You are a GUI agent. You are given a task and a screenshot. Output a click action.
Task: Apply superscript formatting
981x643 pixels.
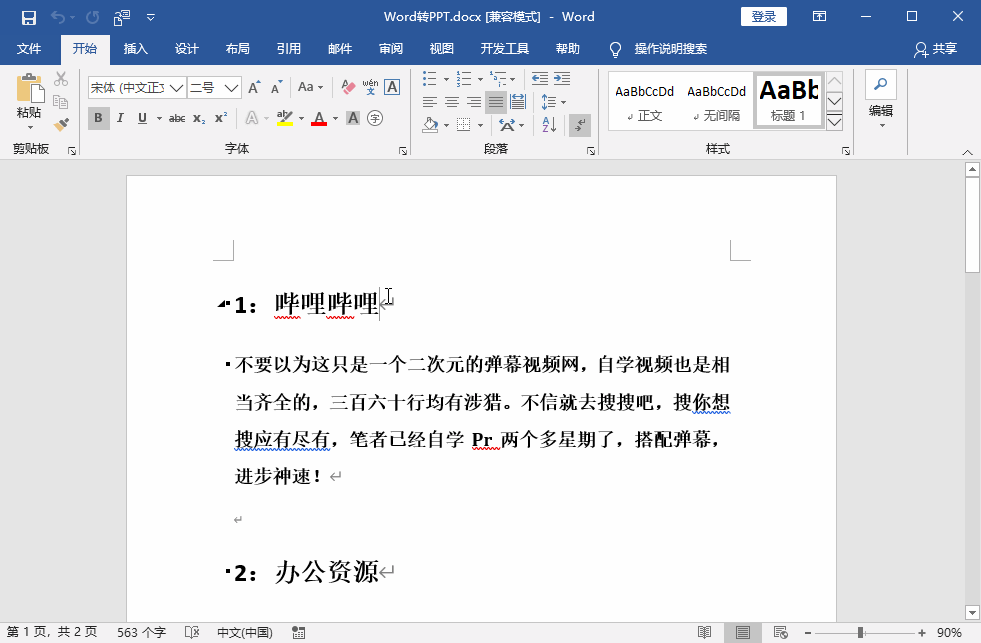(220, 117)
